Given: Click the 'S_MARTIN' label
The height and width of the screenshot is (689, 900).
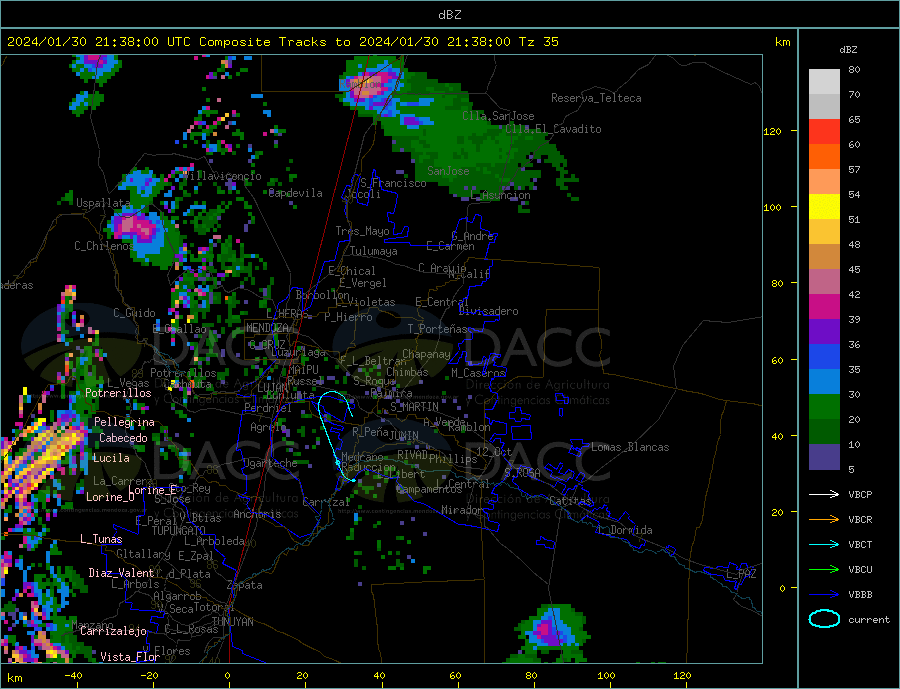Looking at the screenshot, I should (414, 407).
